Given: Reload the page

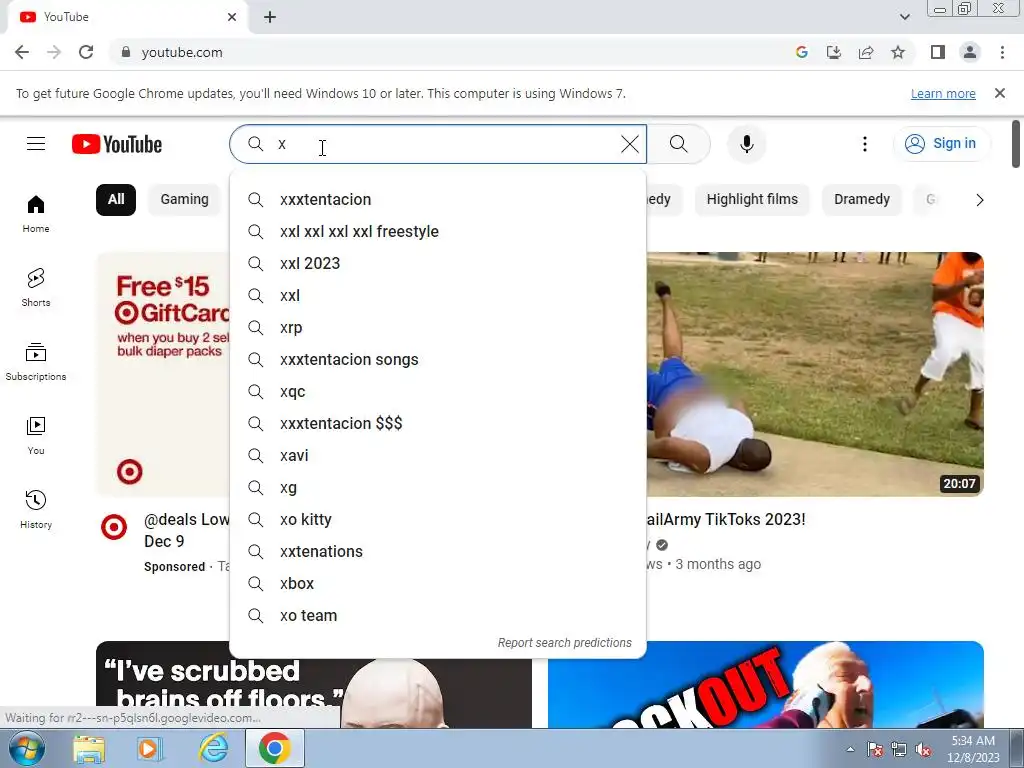Looking at the screenshot, I should click(86, 52).
